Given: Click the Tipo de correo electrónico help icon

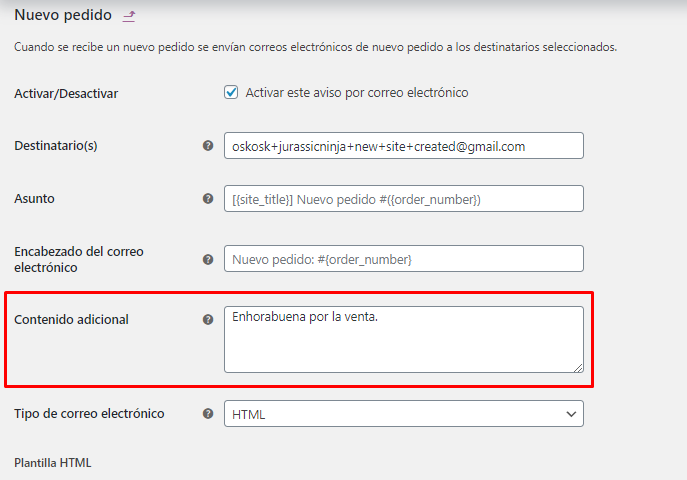Looking at the screenshot, I should click(208, 413).
